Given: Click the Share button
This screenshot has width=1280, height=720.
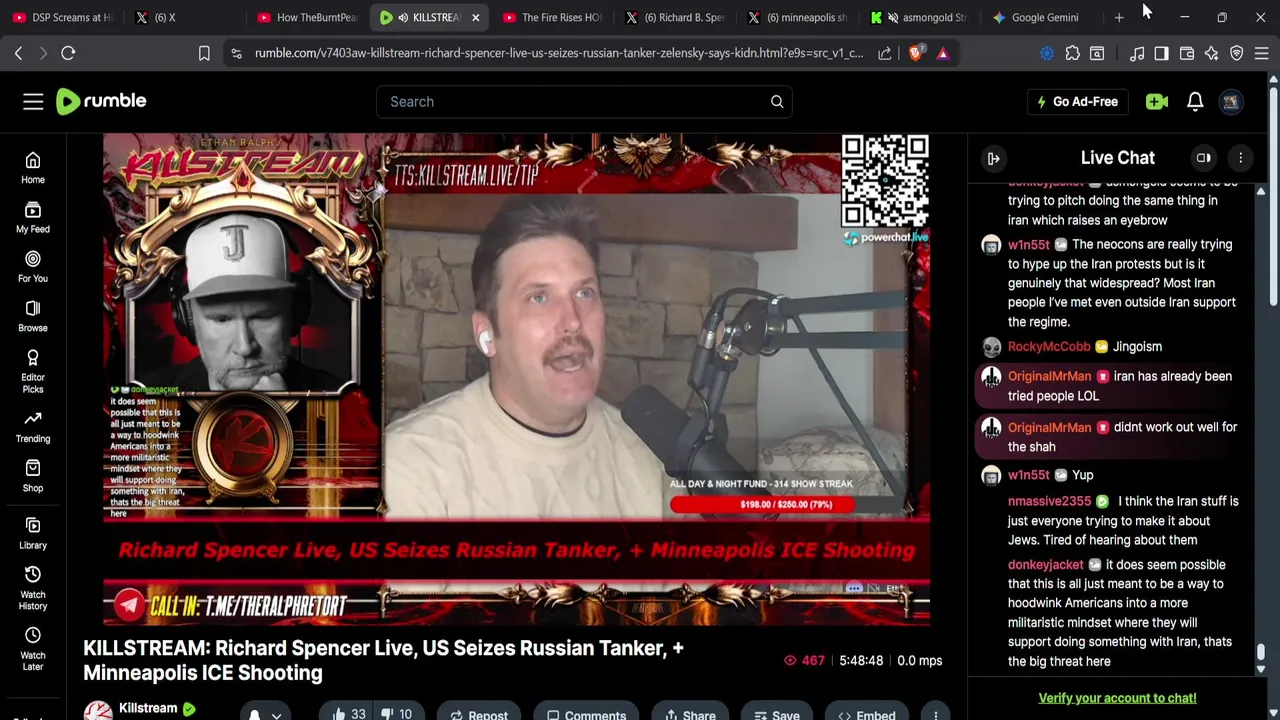Looking at the screenshot, I should click(x=690, y=714).
